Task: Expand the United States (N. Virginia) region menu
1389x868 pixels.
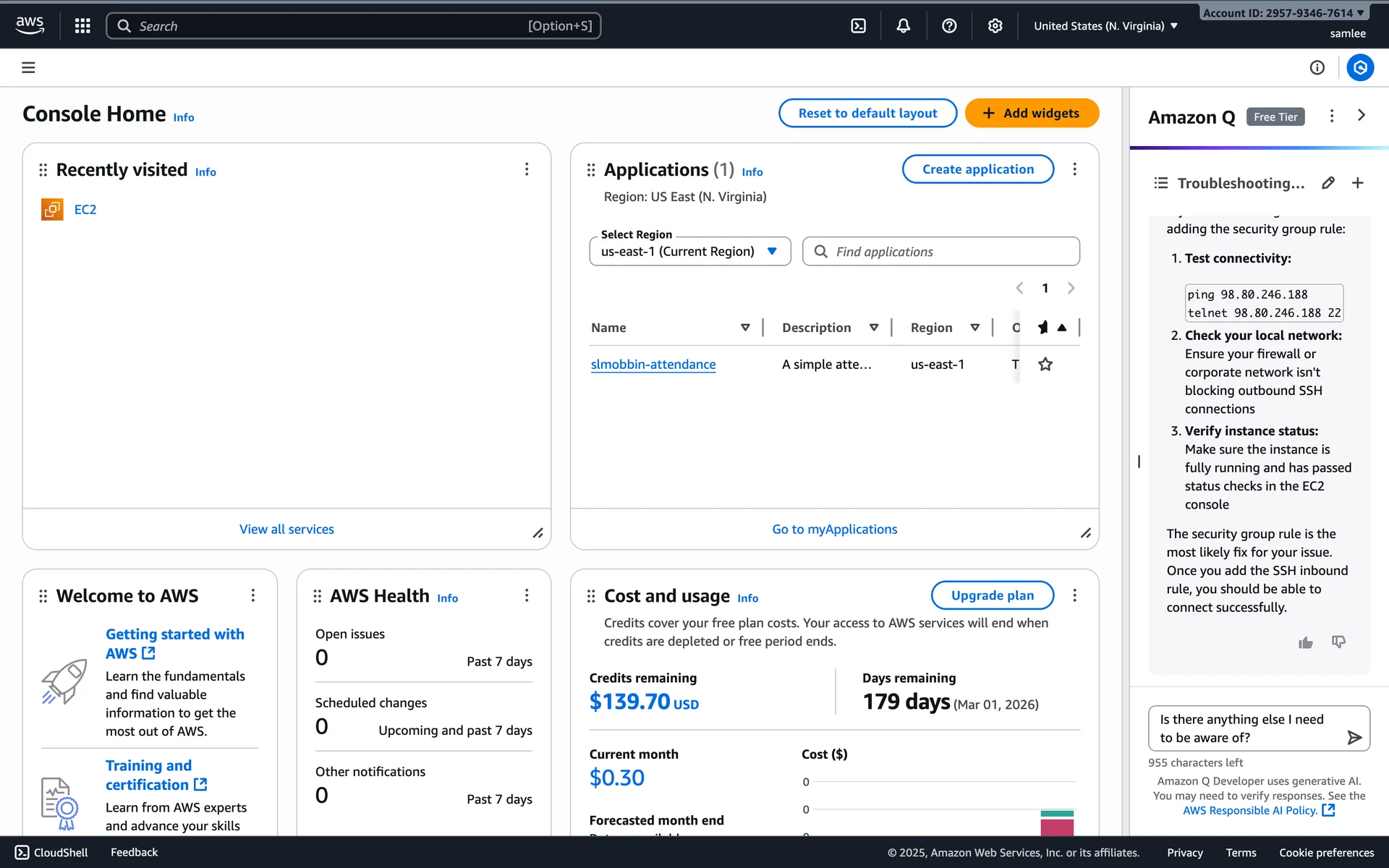Action: point(1105,26)
